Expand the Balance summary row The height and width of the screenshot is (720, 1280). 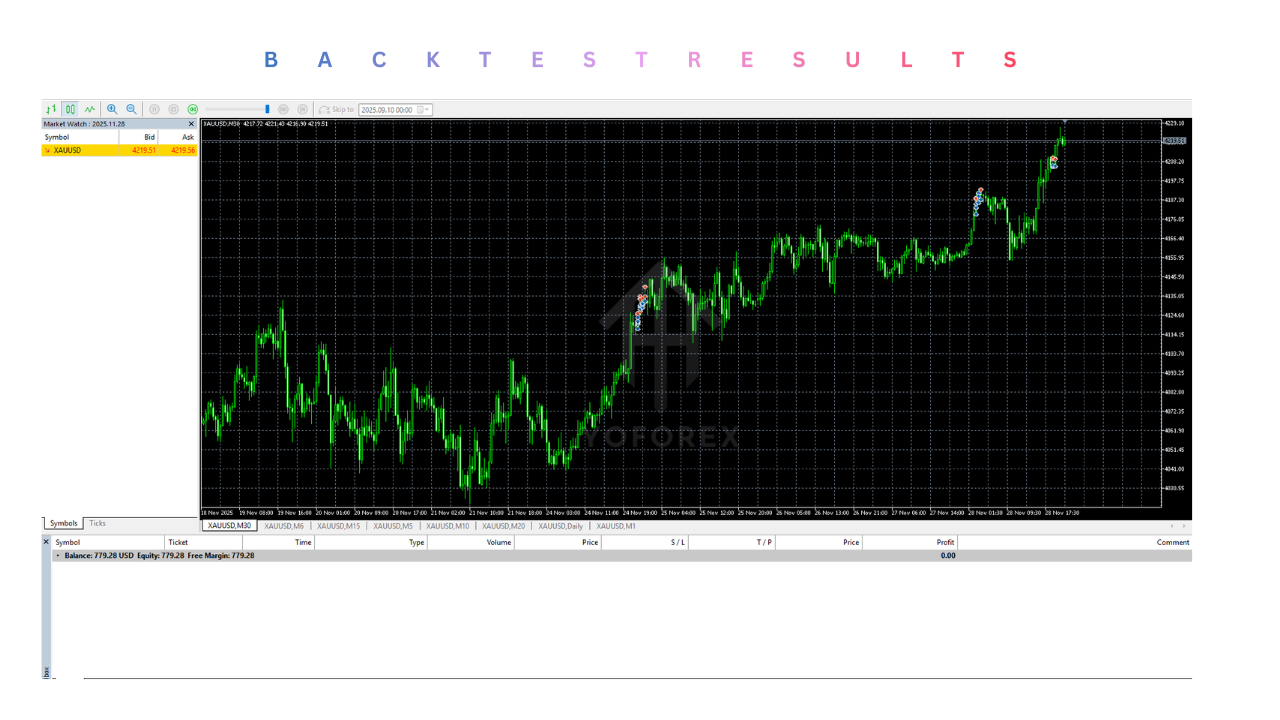[57, 553]
